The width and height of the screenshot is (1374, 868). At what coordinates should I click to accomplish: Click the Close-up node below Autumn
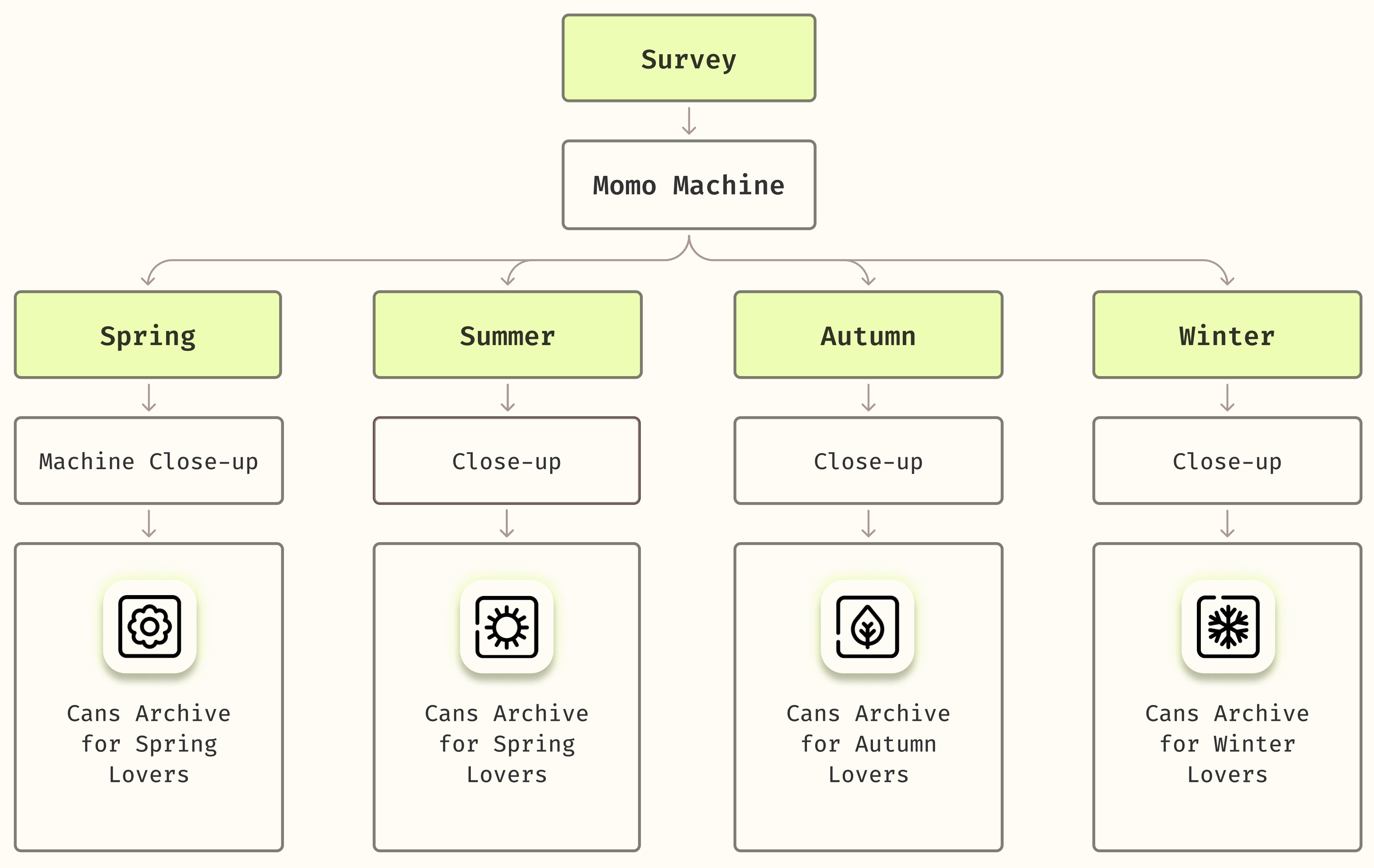[868, 461]
